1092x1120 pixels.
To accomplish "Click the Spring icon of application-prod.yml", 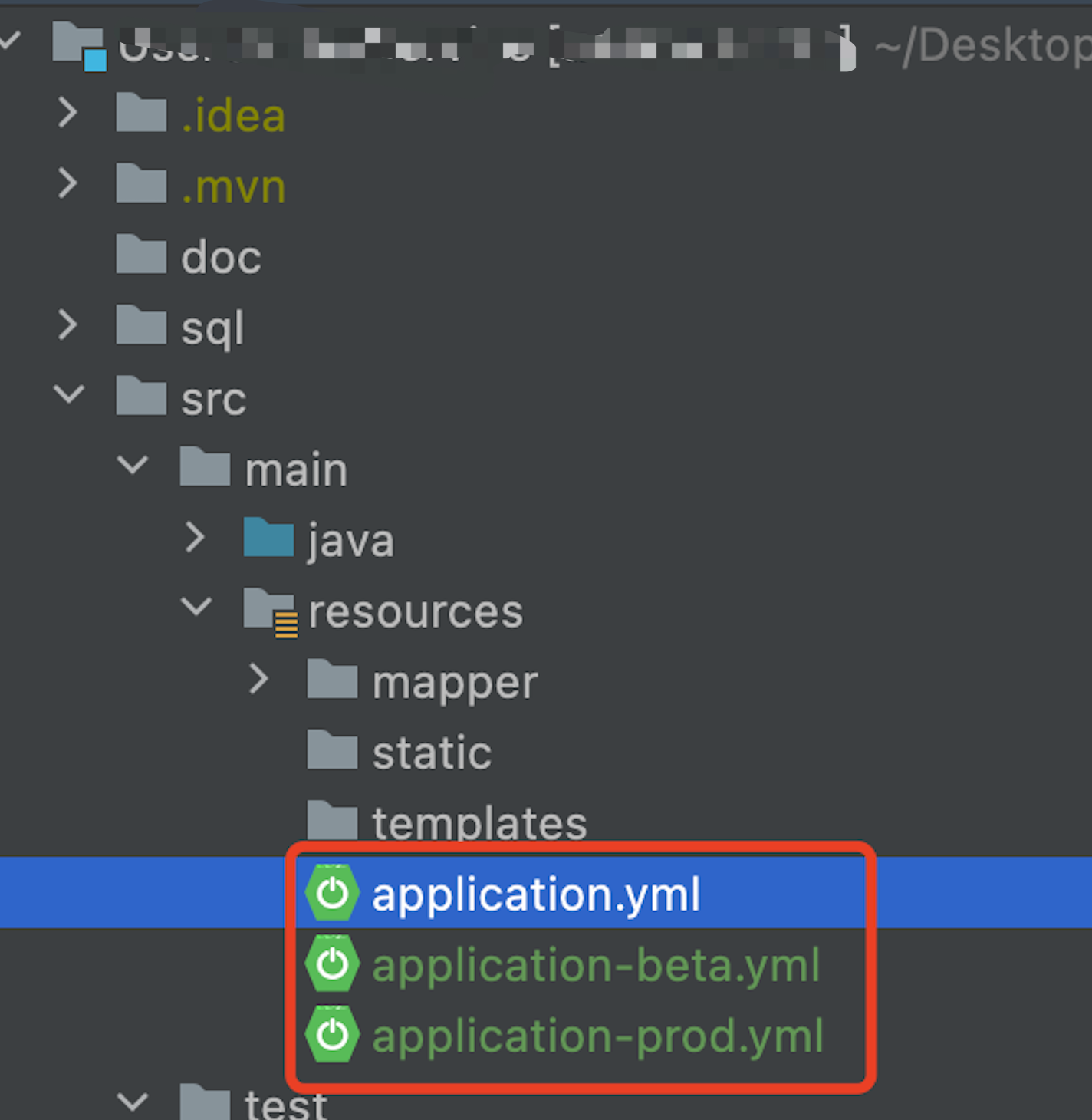I will point(332,1034).
